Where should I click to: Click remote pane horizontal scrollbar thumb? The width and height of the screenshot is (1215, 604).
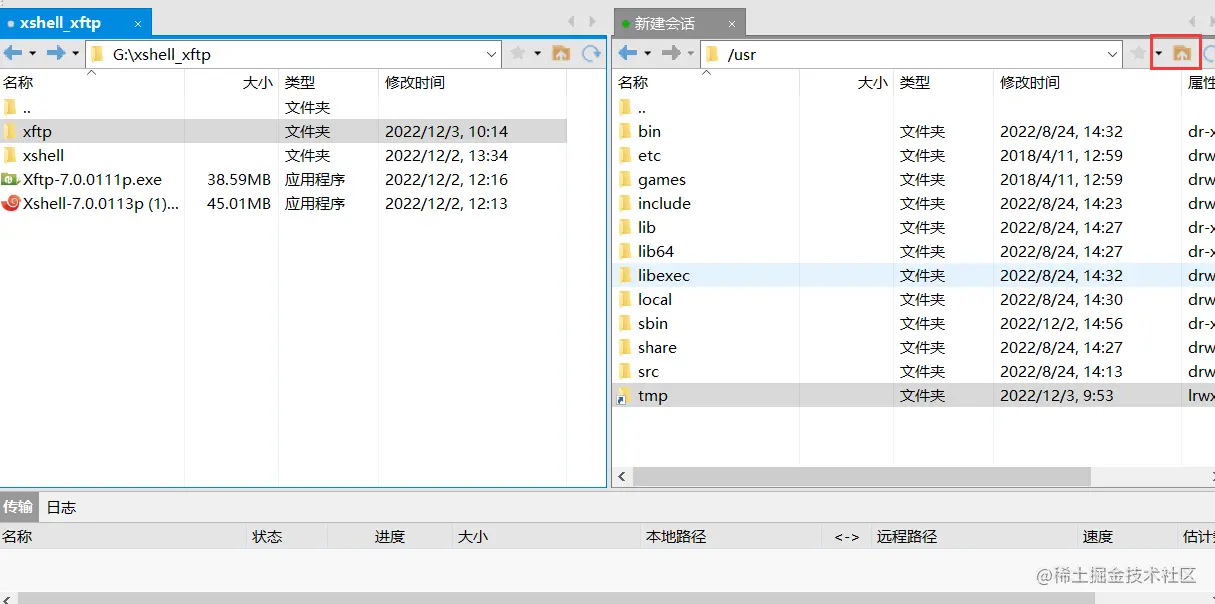[x=861, y=477]
